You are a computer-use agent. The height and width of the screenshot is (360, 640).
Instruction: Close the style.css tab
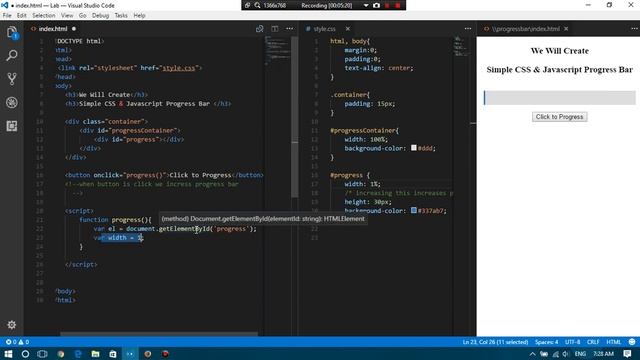(348, 29)
